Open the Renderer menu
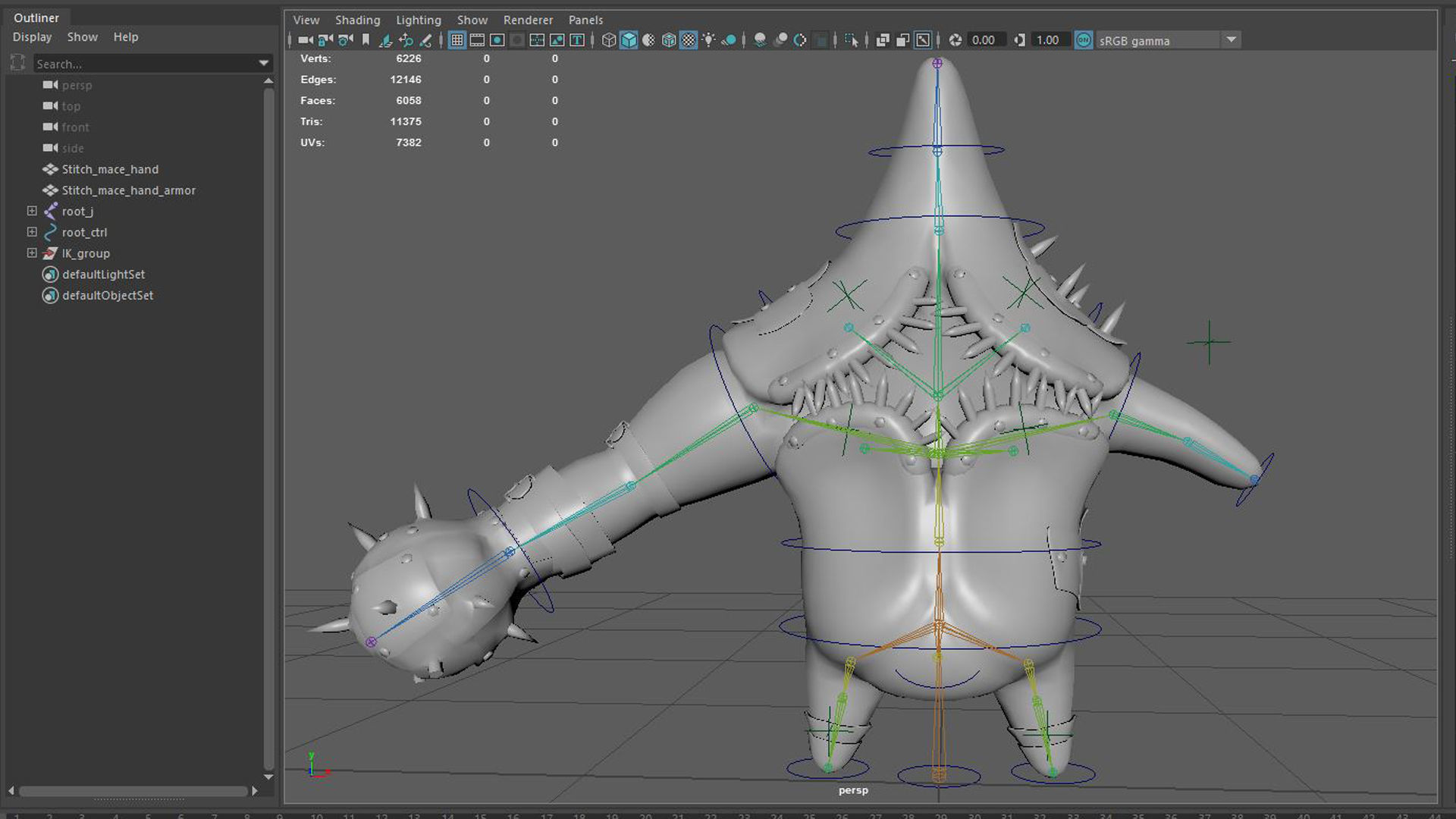Image resolution: width=1456 pixels, height=819 pixels. click(x=528, y=20)
